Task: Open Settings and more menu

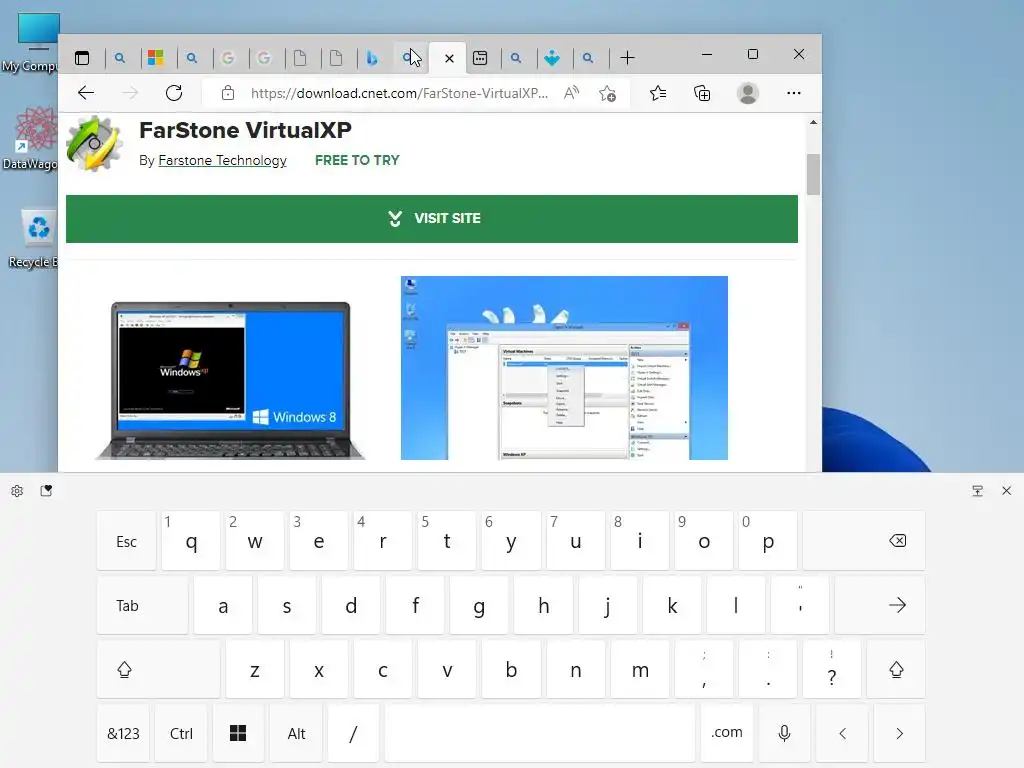Action: click(x=793, y=93)
